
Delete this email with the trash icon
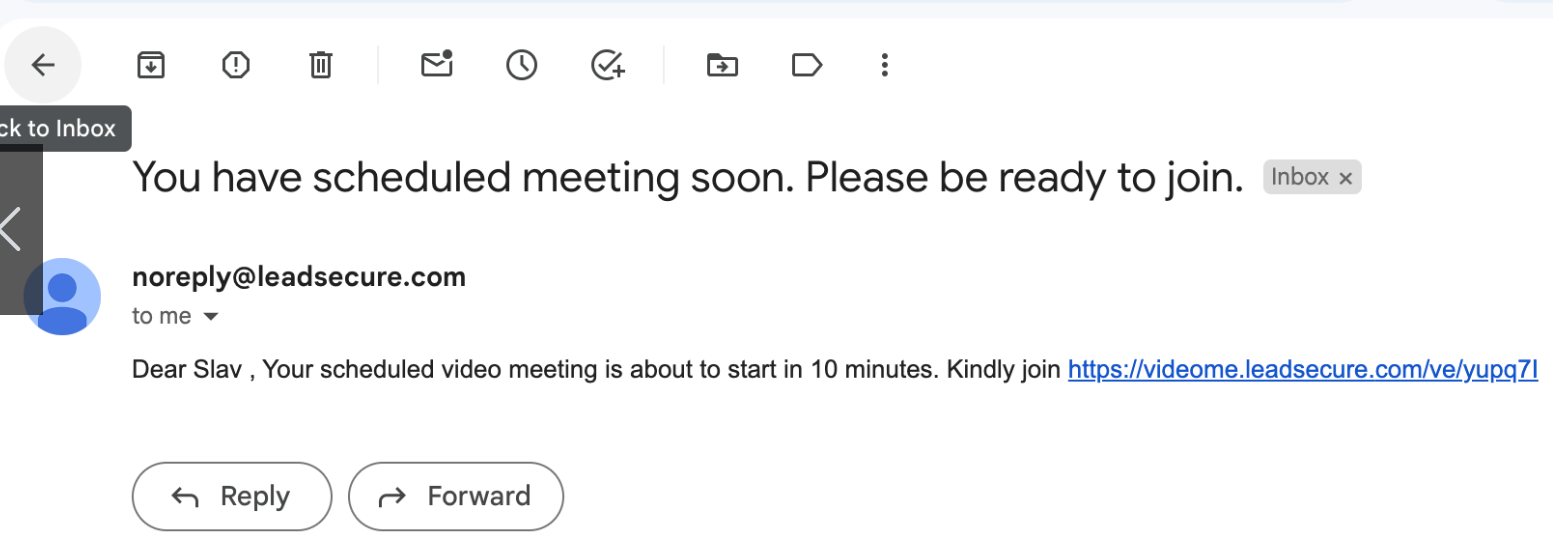coord(320,66)
